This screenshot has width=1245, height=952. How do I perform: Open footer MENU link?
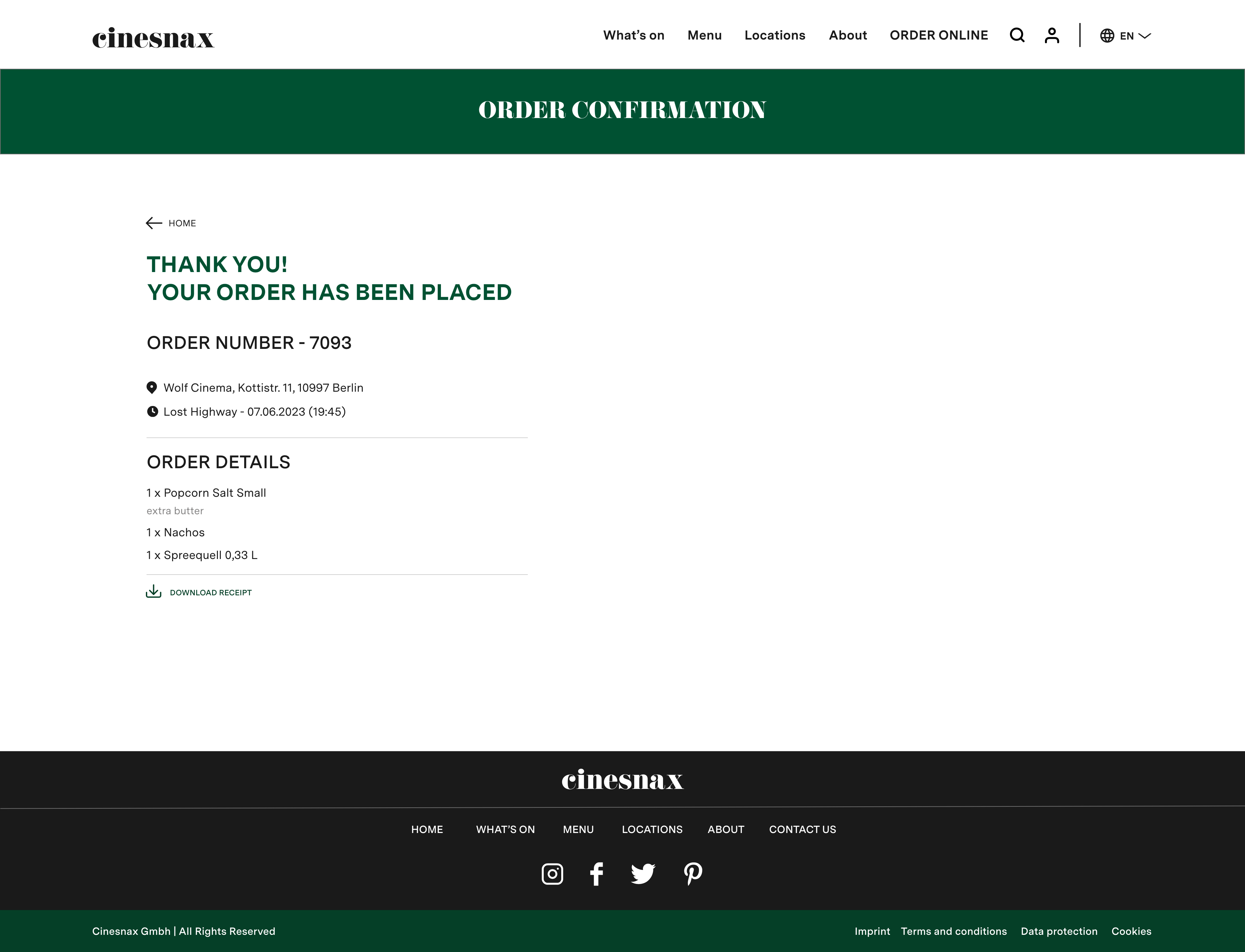point(578,830)
